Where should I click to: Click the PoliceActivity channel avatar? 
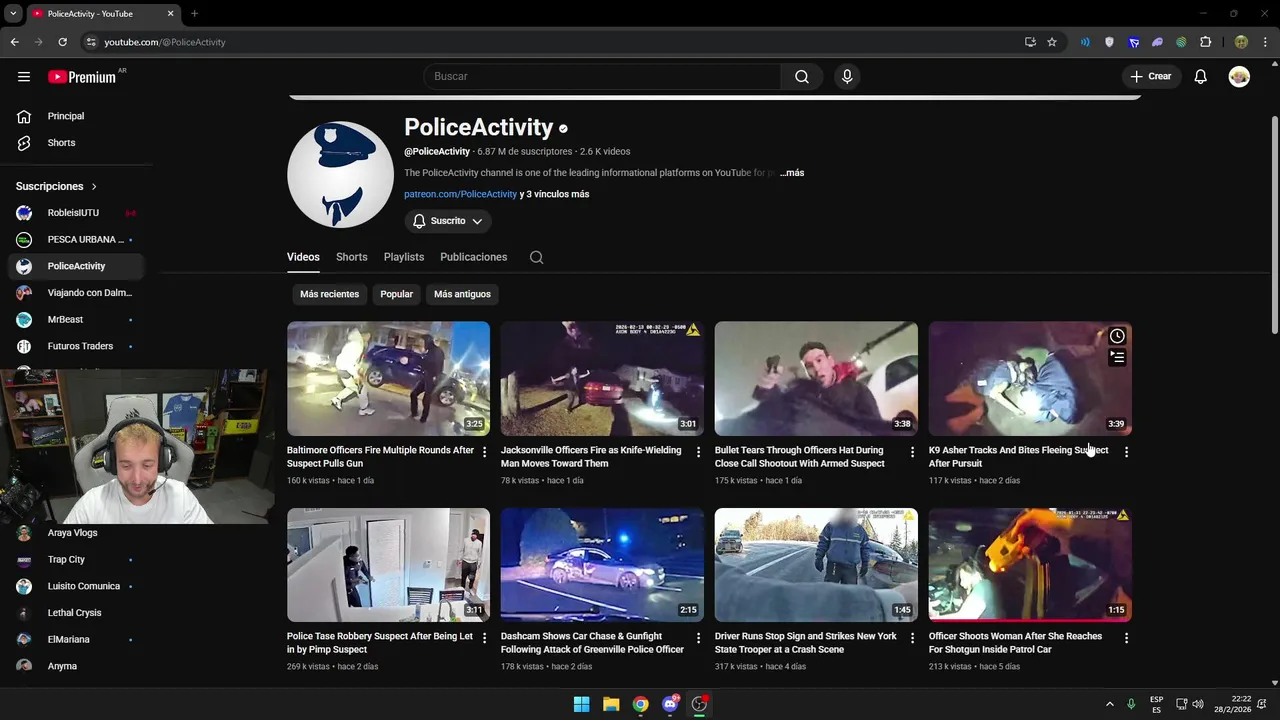[x=340, y=175]
